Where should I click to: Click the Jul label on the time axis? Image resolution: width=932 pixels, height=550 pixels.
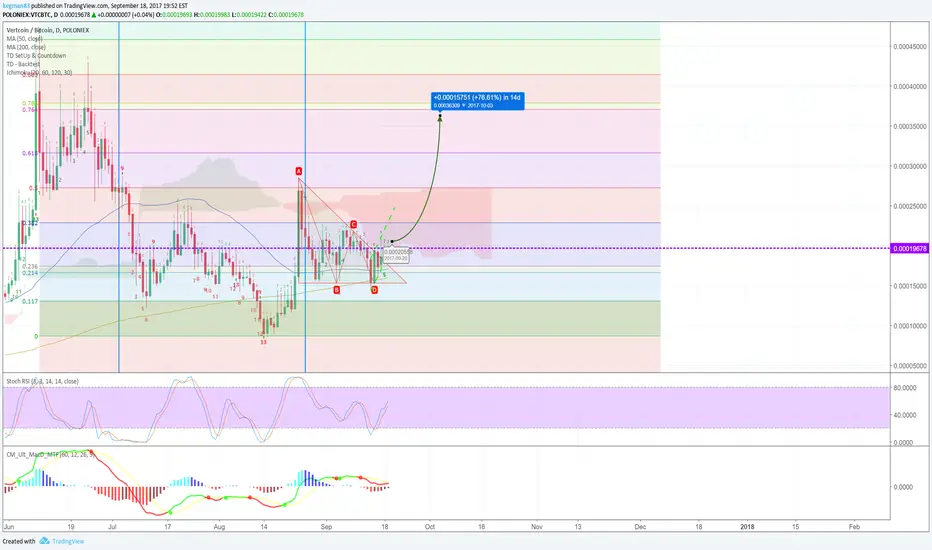pyautogui.click(x=113, y=527)
